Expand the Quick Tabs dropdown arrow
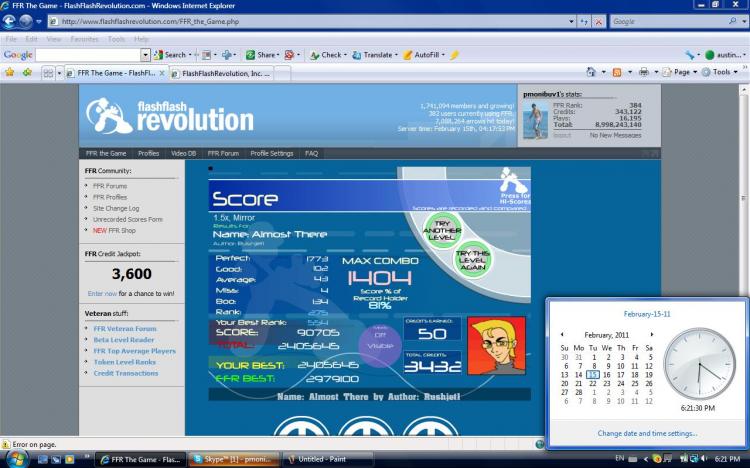 pyautogui.click(x=59, y=73)
